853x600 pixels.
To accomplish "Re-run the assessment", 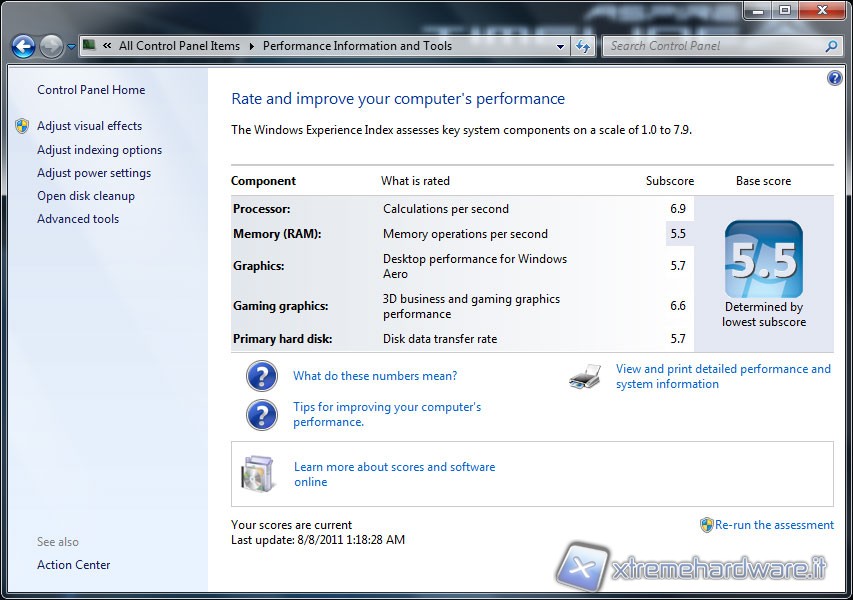I will tap(773, 525).
